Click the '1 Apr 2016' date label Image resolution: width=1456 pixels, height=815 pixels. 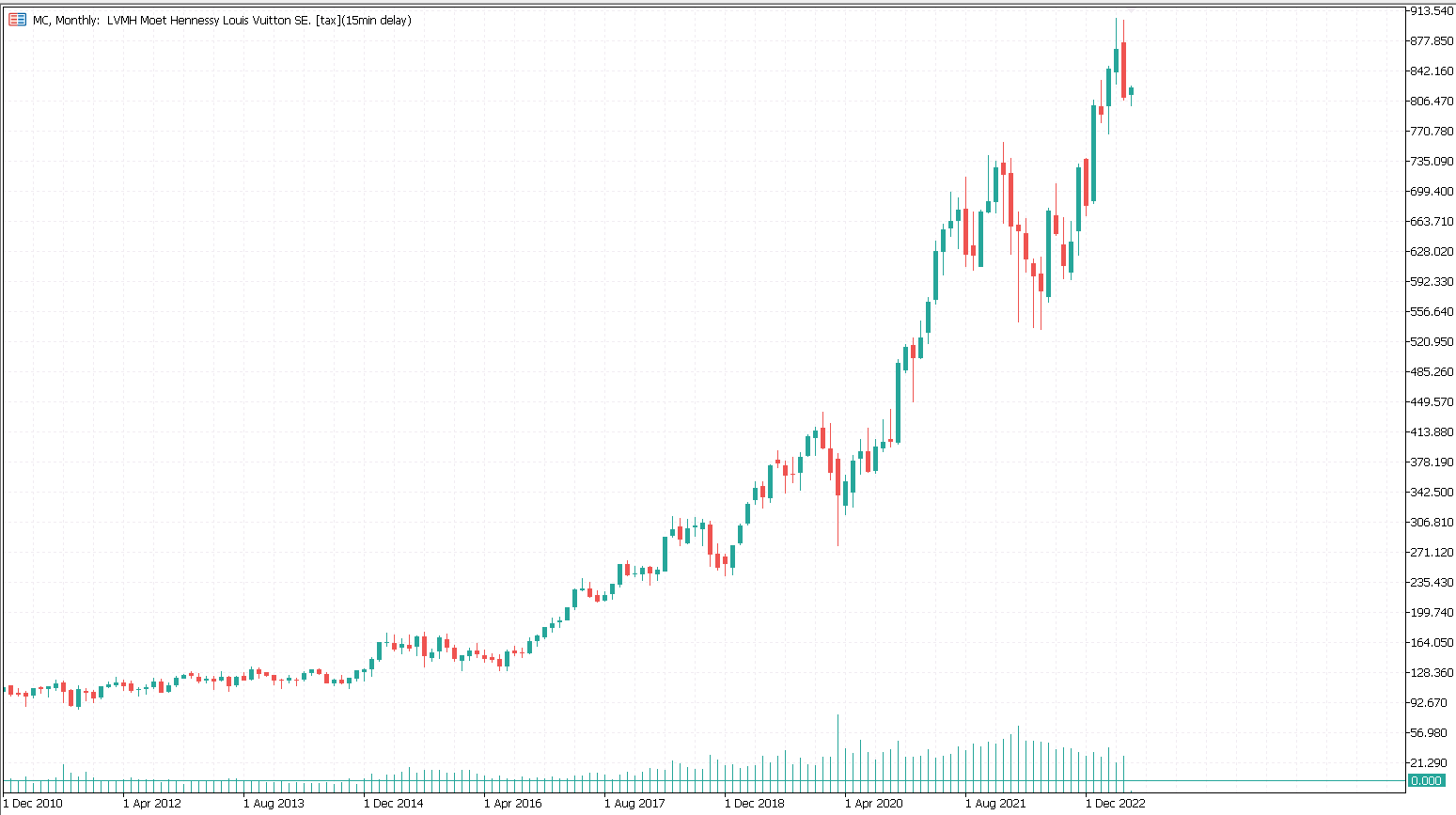coord(513,803)
